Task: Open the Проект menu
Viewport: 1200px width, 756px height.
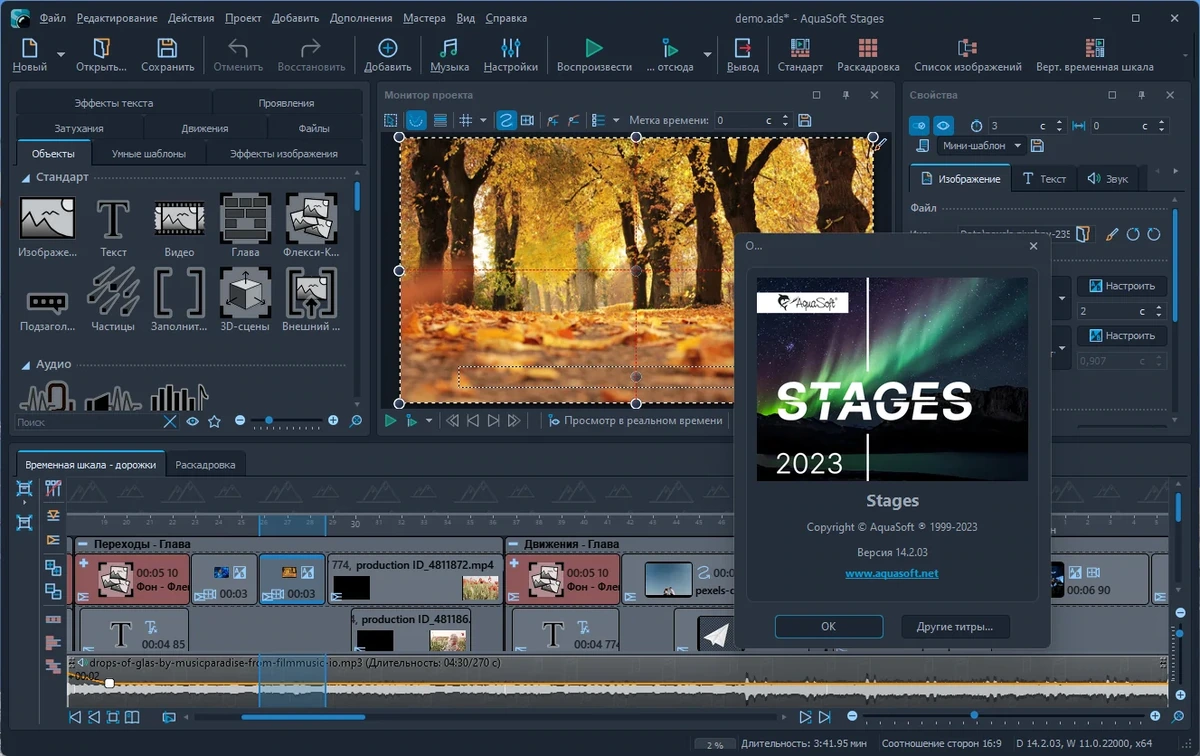Action: (x=243, y=18)
